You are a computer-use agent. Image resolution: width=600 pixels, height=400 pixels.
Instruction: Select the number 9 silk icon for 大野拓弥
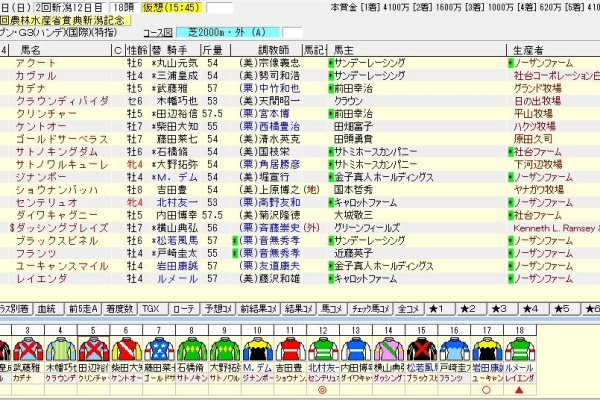[225, 349]
